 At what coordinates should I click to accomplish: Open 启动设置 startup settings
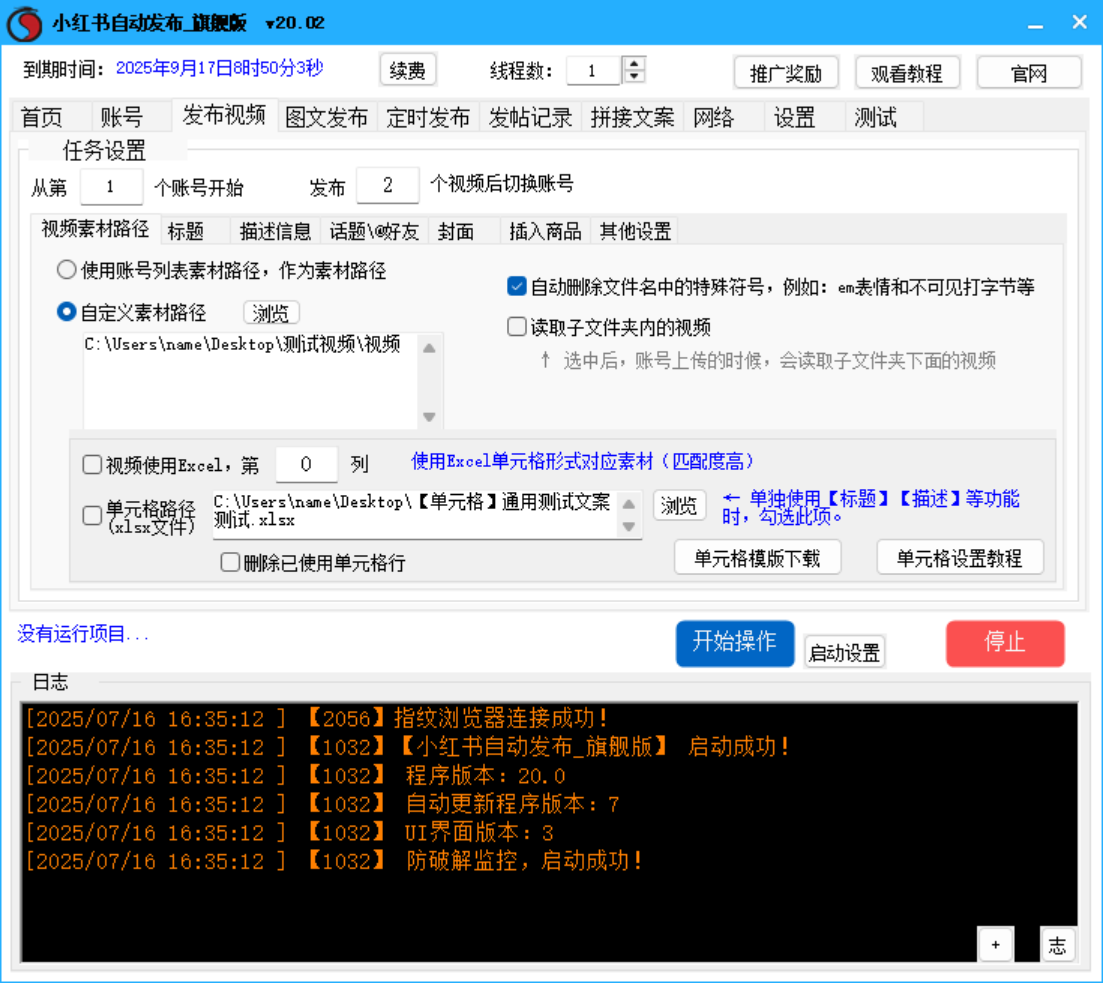[844, 653]
